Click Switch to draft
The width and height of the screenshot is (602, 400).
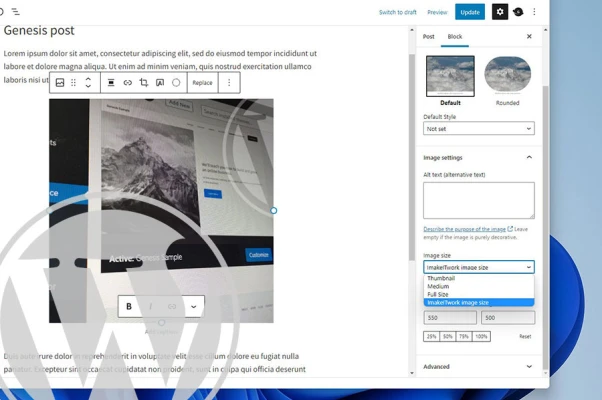(x=398, y=12)
